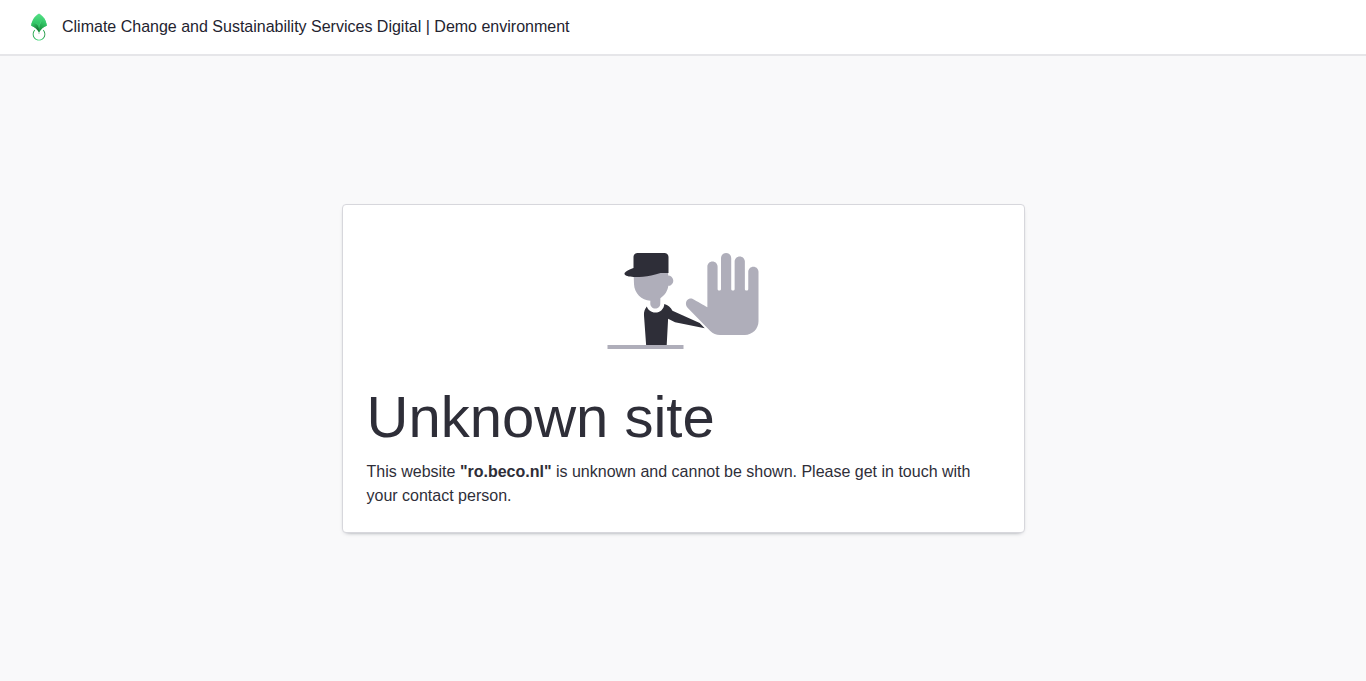This screenshot has height=681, width=1366.
Task: Click "Please get in touch with" text
Action: 885,471
